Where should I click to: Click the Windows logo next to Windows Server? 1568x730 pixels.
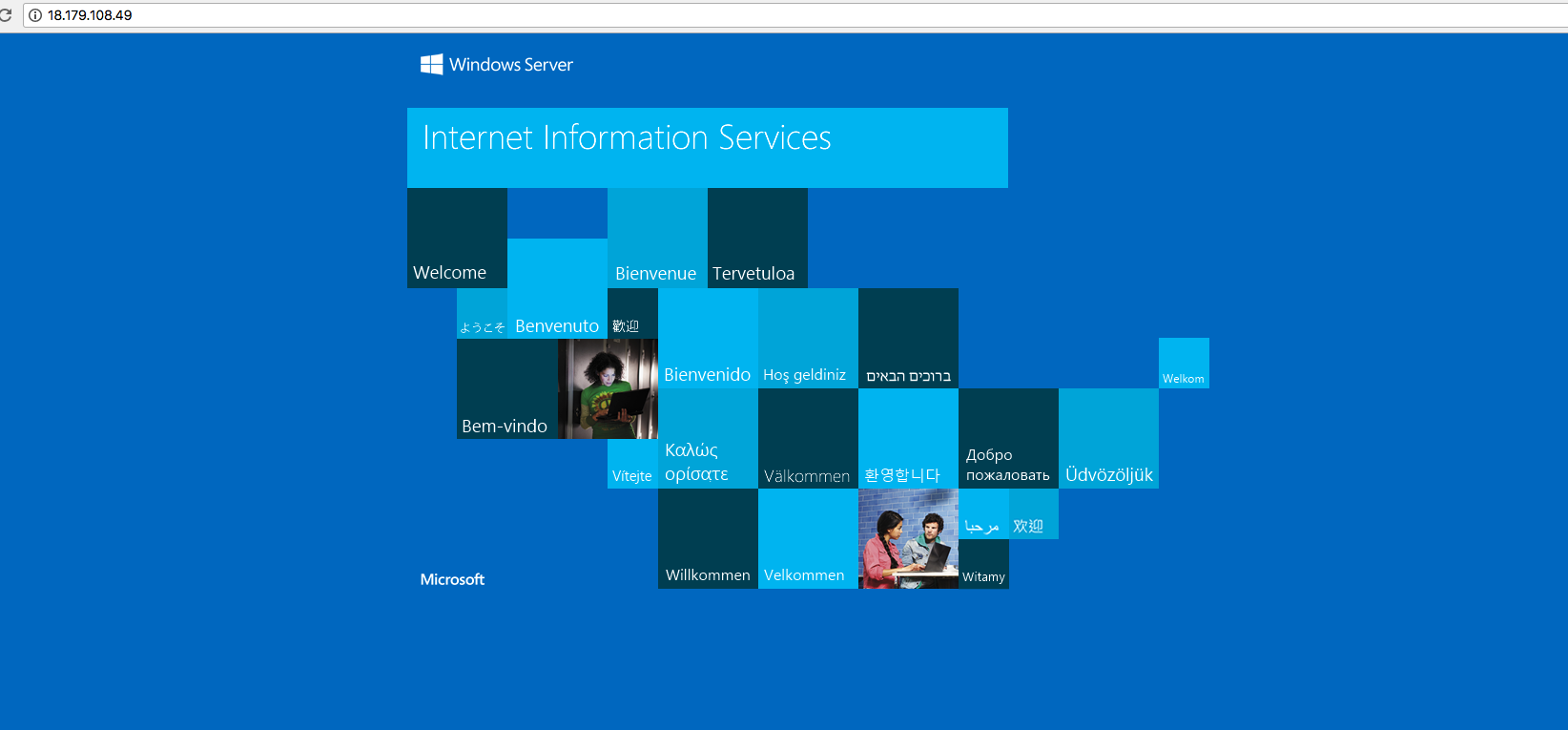click(431, 64)
